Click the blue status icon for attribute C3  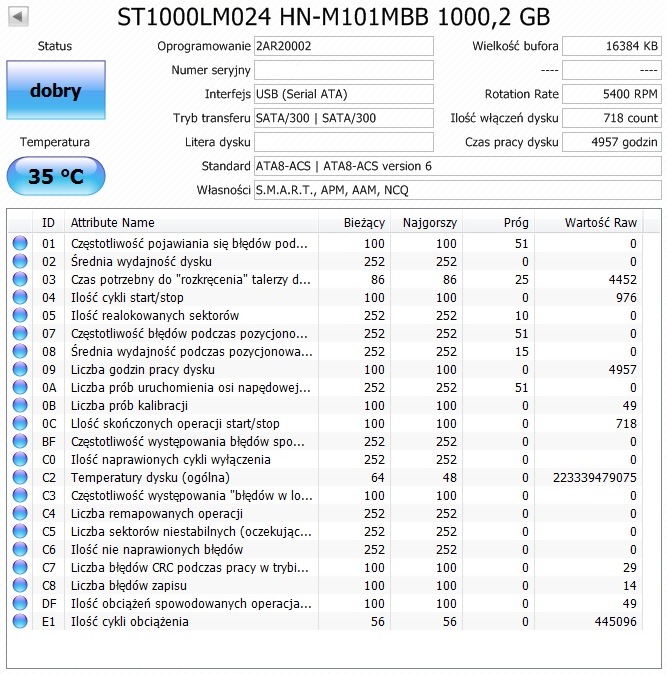20,496
